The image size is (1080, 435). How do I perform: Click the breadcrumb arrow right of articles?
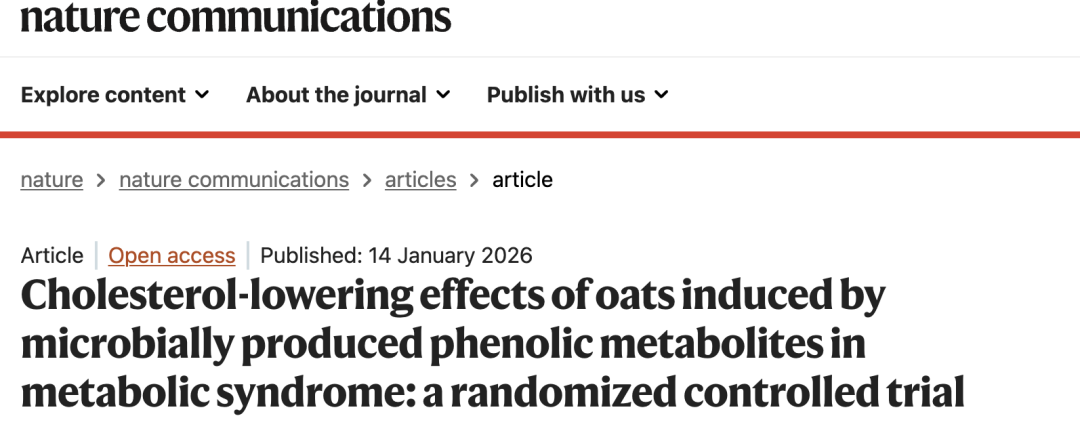point(474,180)
